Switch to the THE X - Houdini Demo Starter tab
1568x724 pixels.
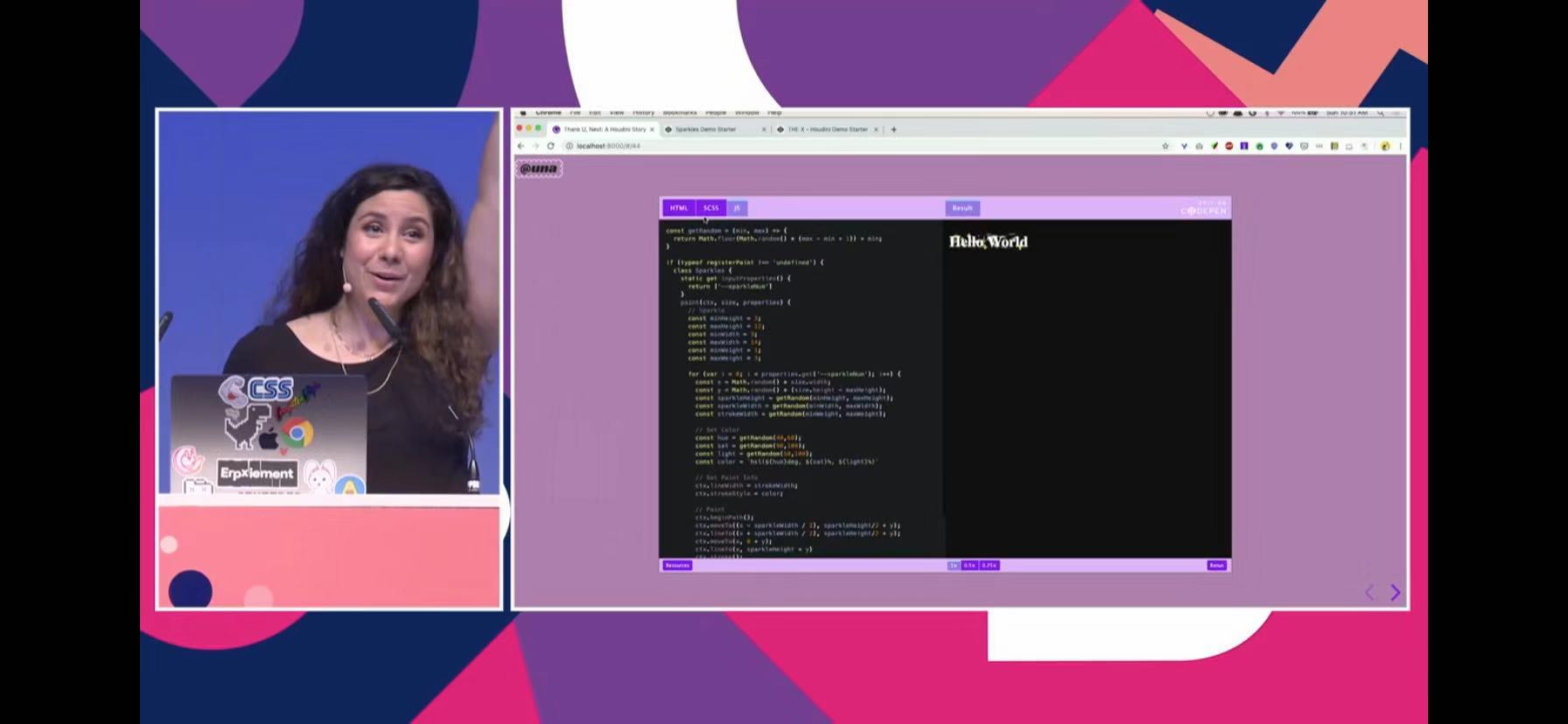coord(827,129)
